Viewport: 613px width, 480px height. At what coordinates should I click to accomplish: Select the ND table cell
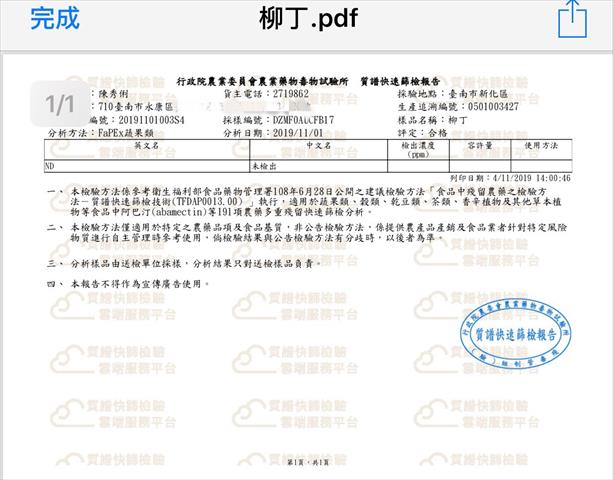tap(147, 166)
